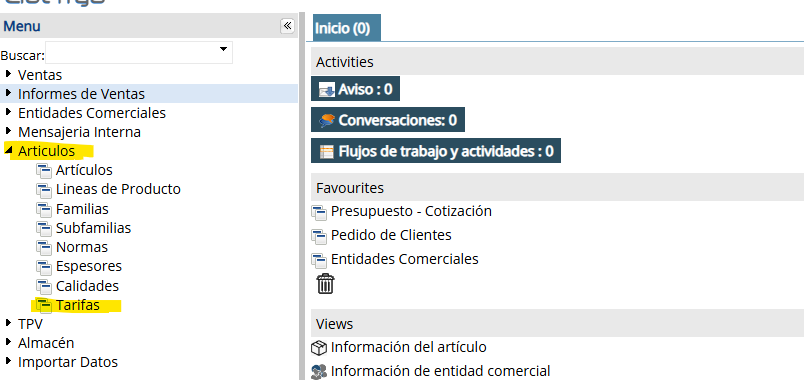Click the Importar Datos label
The height and width of the screenshot is (380, 804).
pos(68,362)
